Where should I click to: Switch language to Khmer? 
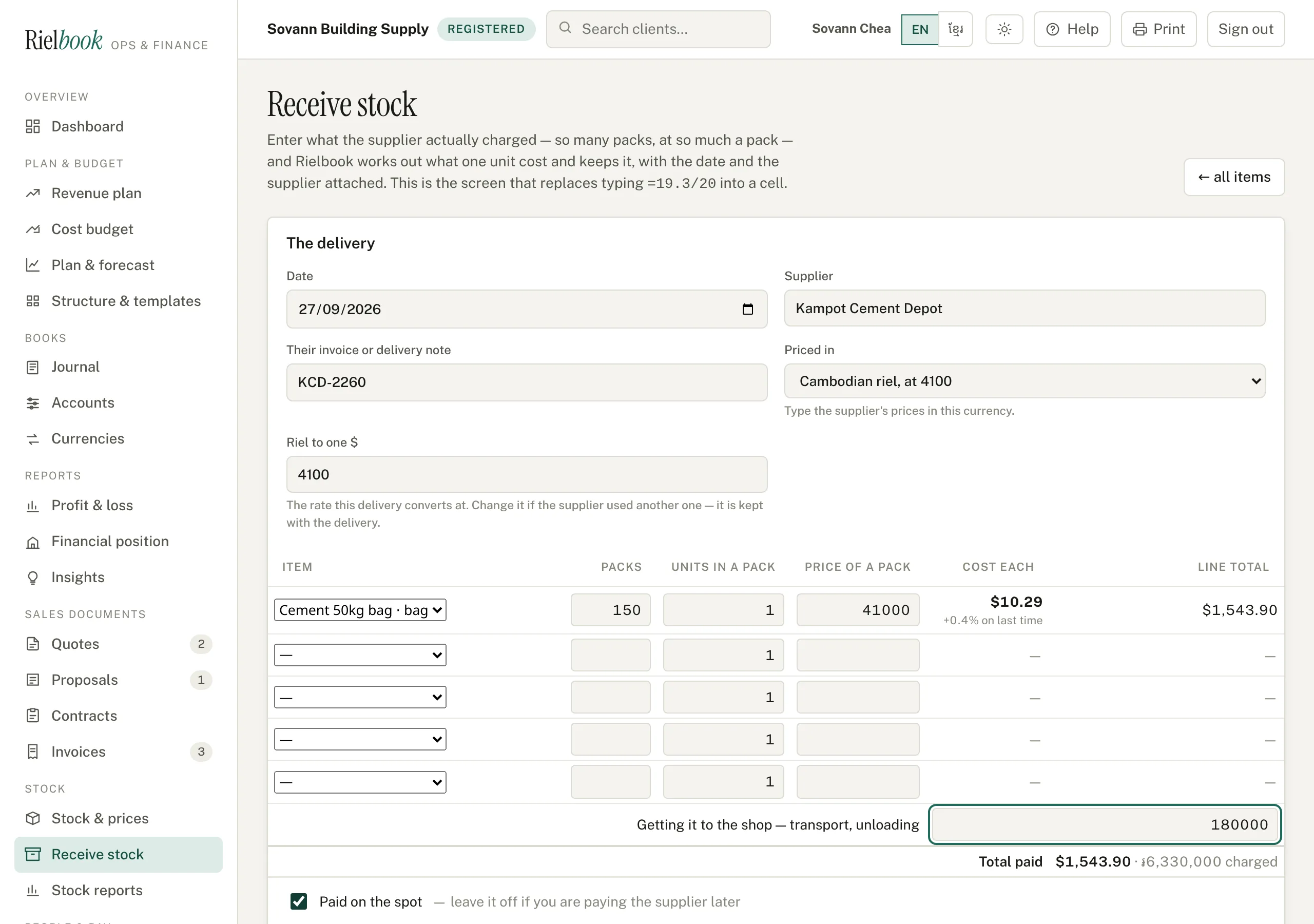(x=956, y=29)
